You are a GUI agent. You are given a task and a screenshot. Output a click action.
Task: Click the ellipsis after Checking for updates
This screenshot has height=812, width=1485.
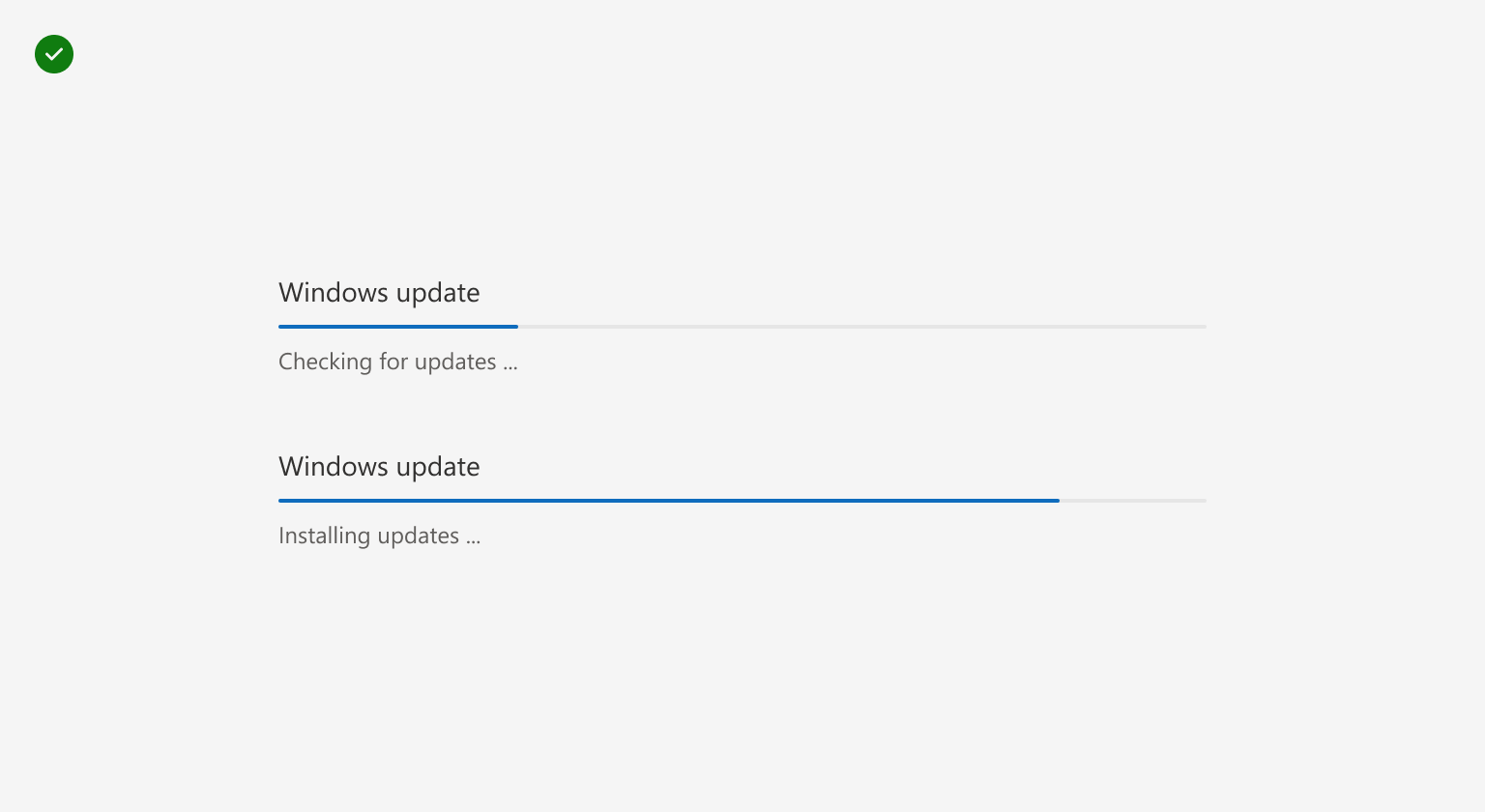pos(510,367)
